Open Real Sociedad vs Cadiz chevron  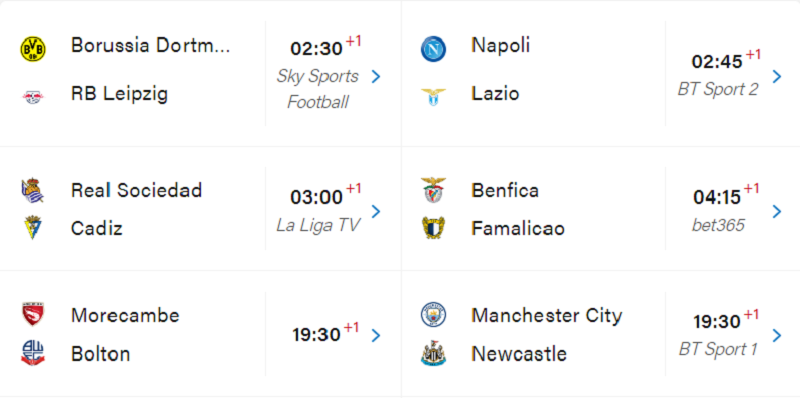tap(376, 211)
